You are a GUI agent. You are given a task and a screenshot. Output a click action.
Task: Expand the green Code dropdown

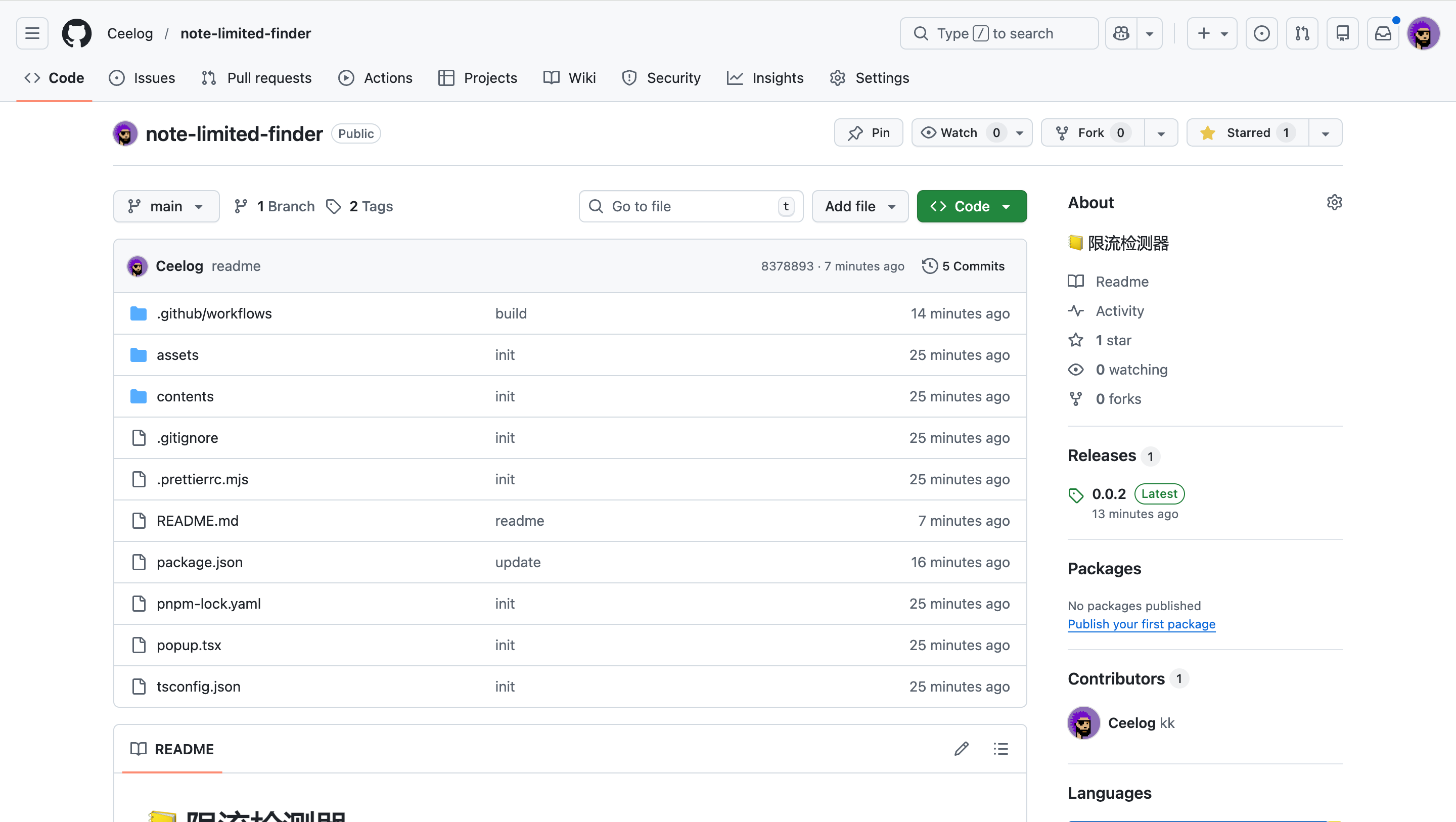point(971,206)
